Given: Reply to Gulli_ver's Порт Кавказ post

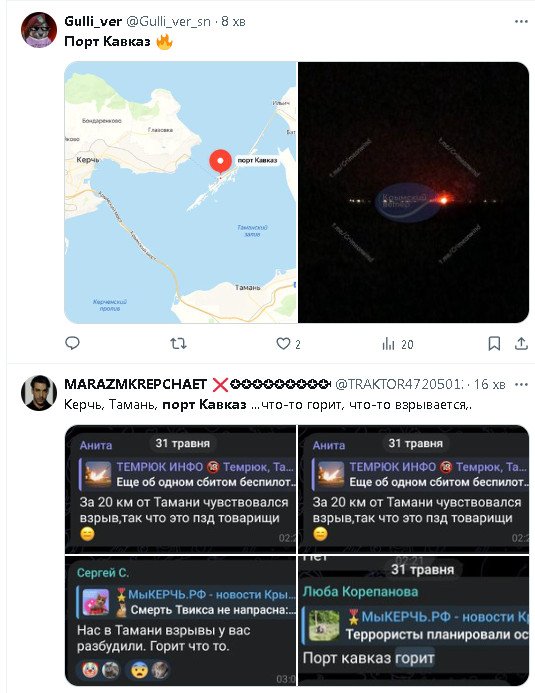Looking at the screenshot, I should (72, 343).
